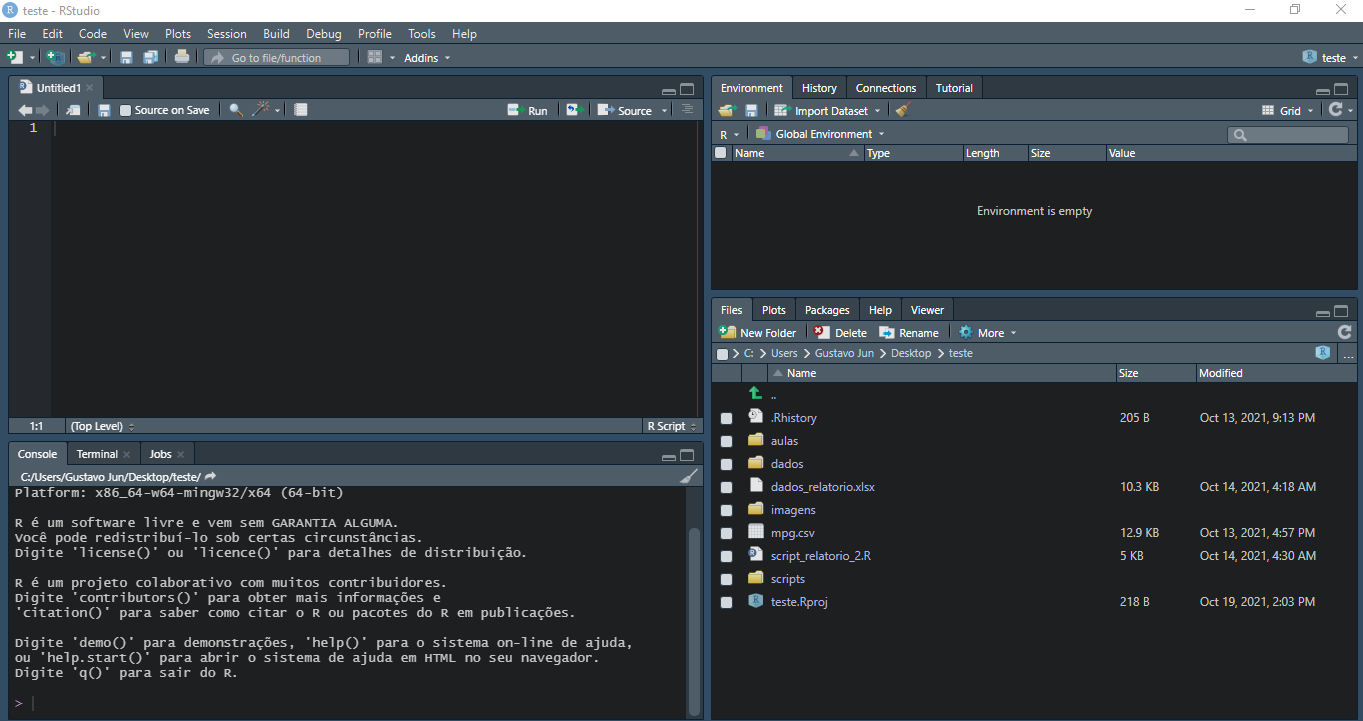Viewport: 1363px width, 721px height.
Task: Click Save workspace icon in Environment pane
Action: (751, 110)
